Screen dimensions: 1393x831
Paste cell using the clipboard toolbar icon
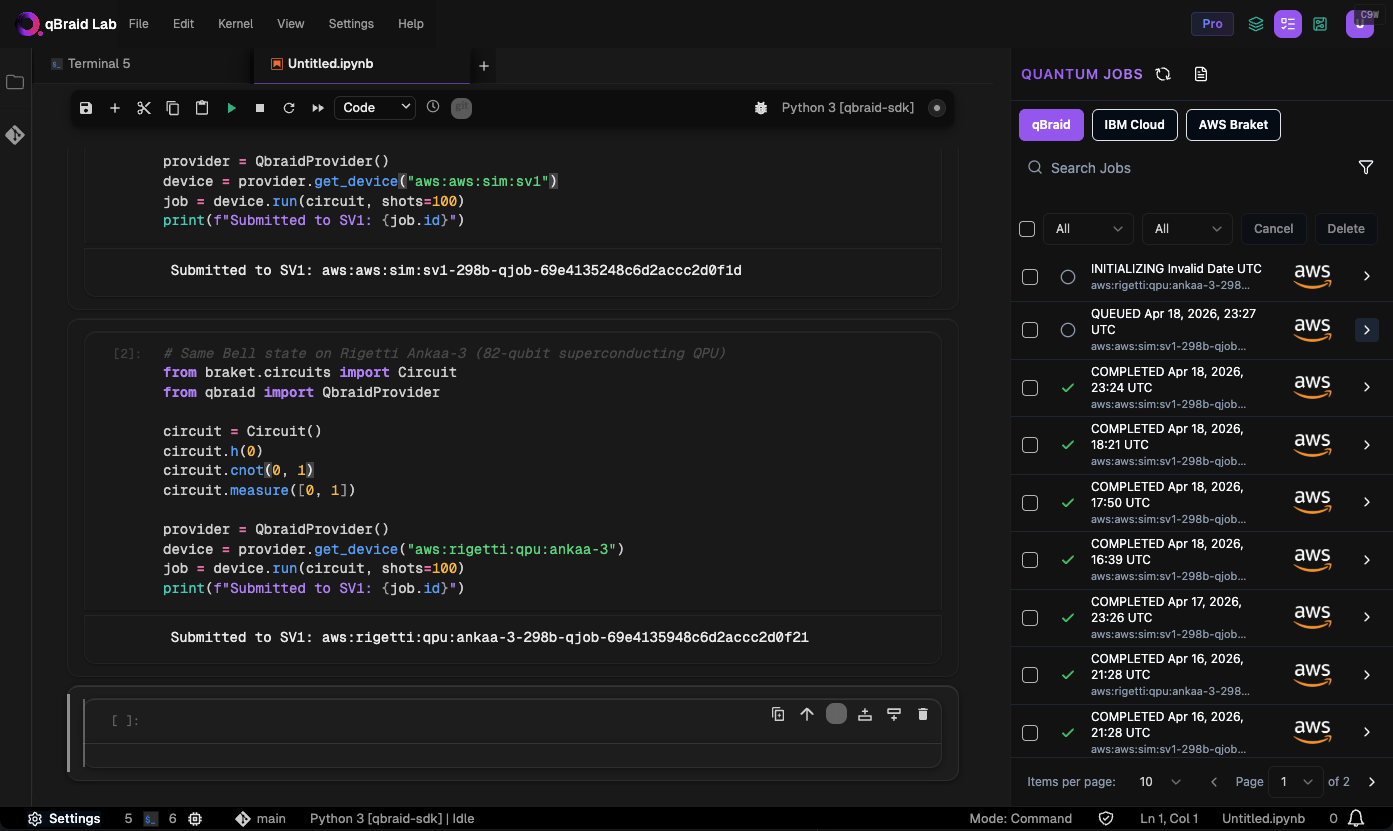point(202,107)
